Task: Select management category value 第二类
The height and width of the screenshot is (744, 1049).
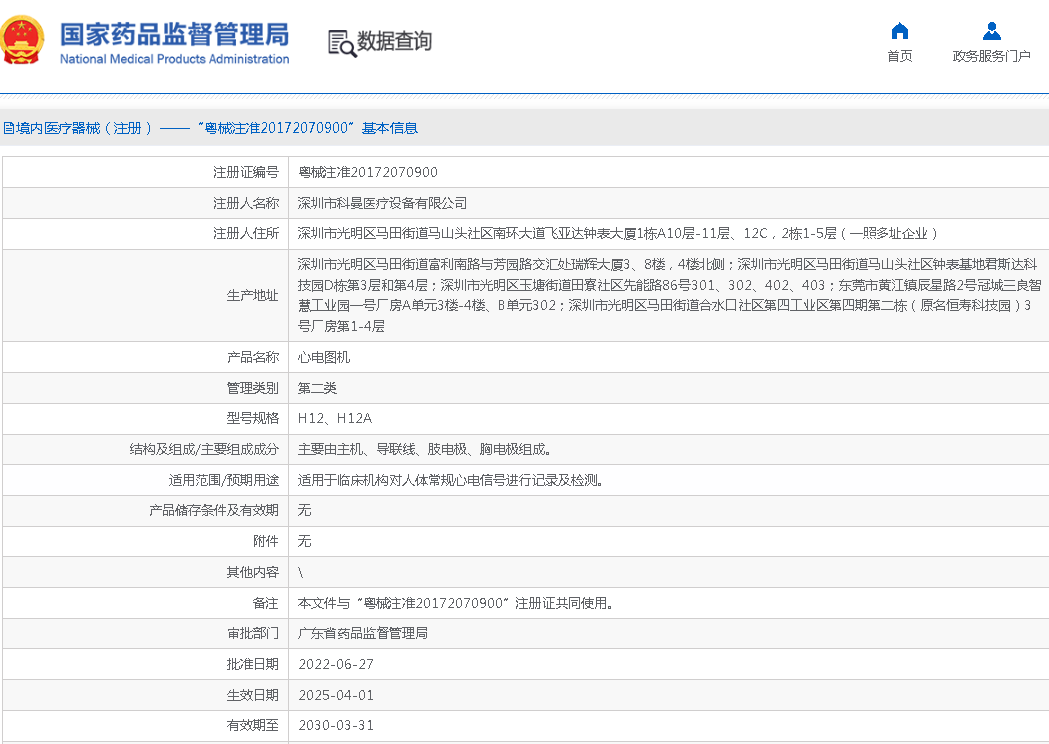Action: pyautogui.click(x=317, y=388)
